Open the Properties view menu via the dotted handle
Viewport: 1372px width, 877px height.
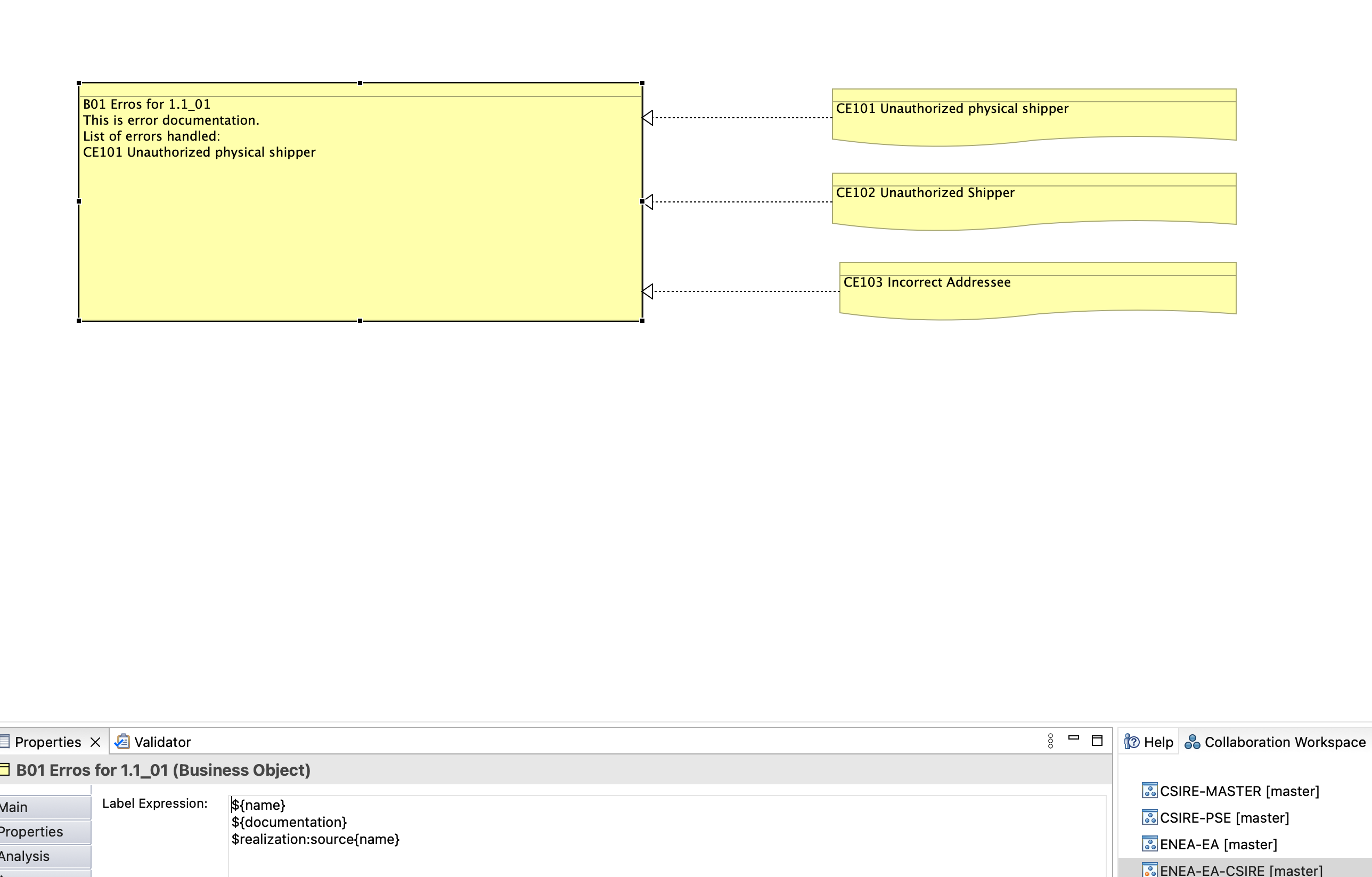click(1051, 741)
